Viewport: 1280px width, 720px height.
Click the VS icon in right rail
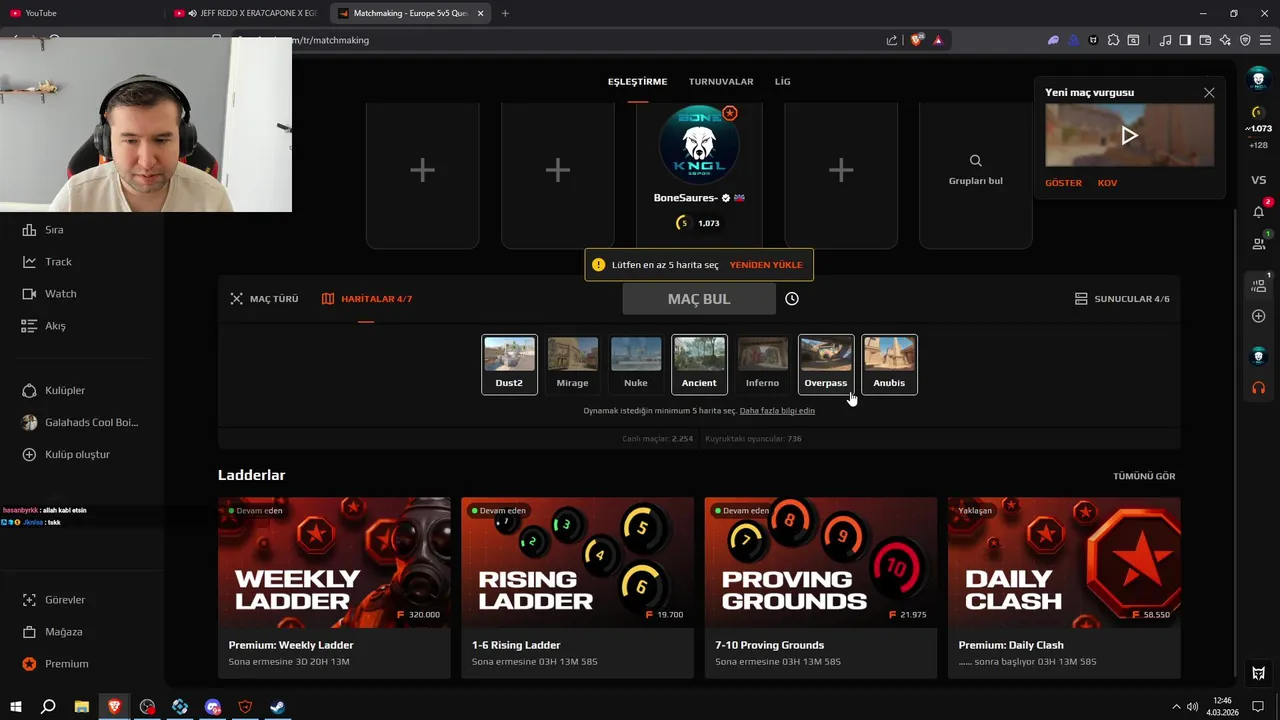(x=1259, y=180)
